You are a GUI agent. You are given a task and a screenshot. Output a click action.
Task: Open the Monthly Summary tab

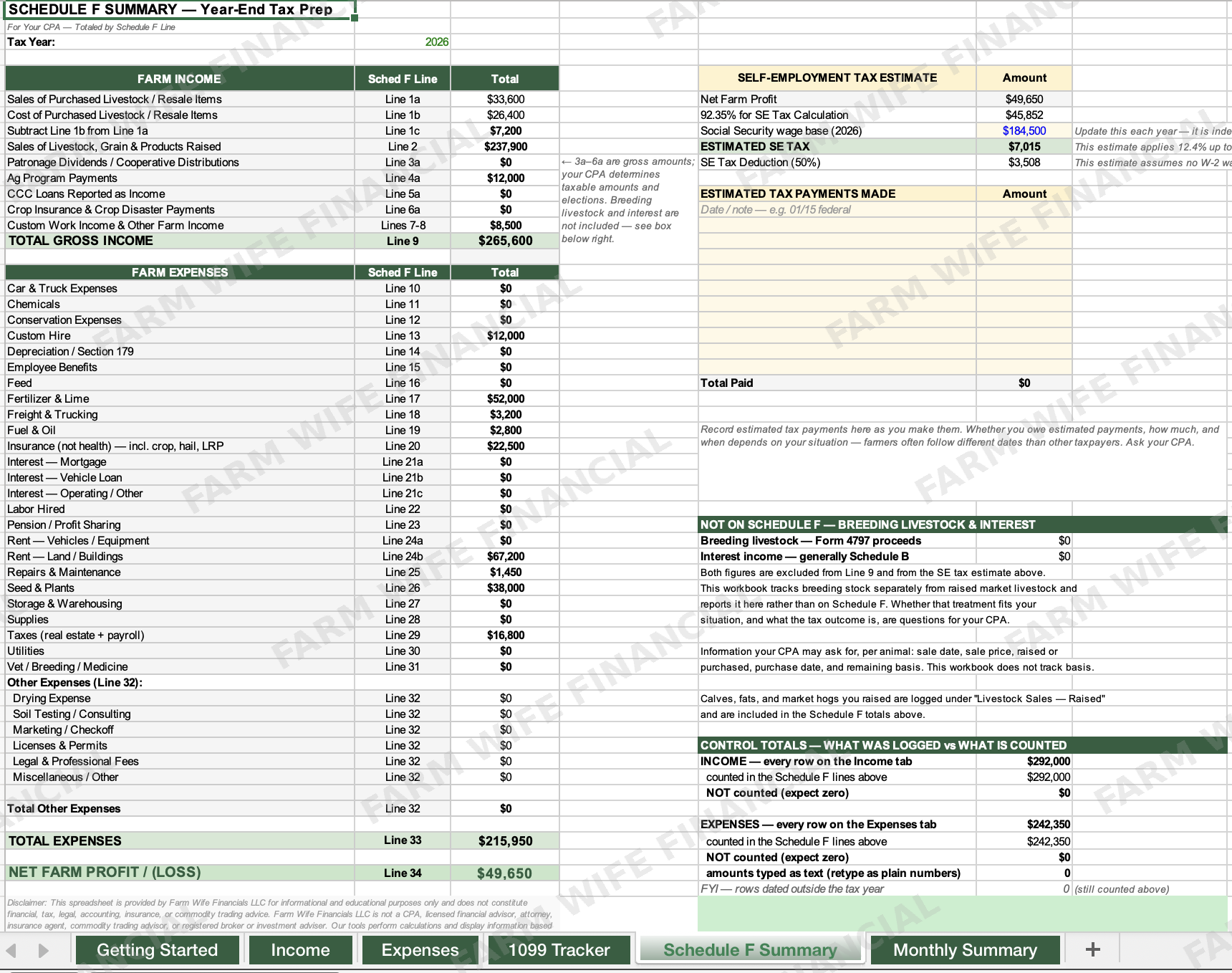pyautogui.click(x=965, y=950)
